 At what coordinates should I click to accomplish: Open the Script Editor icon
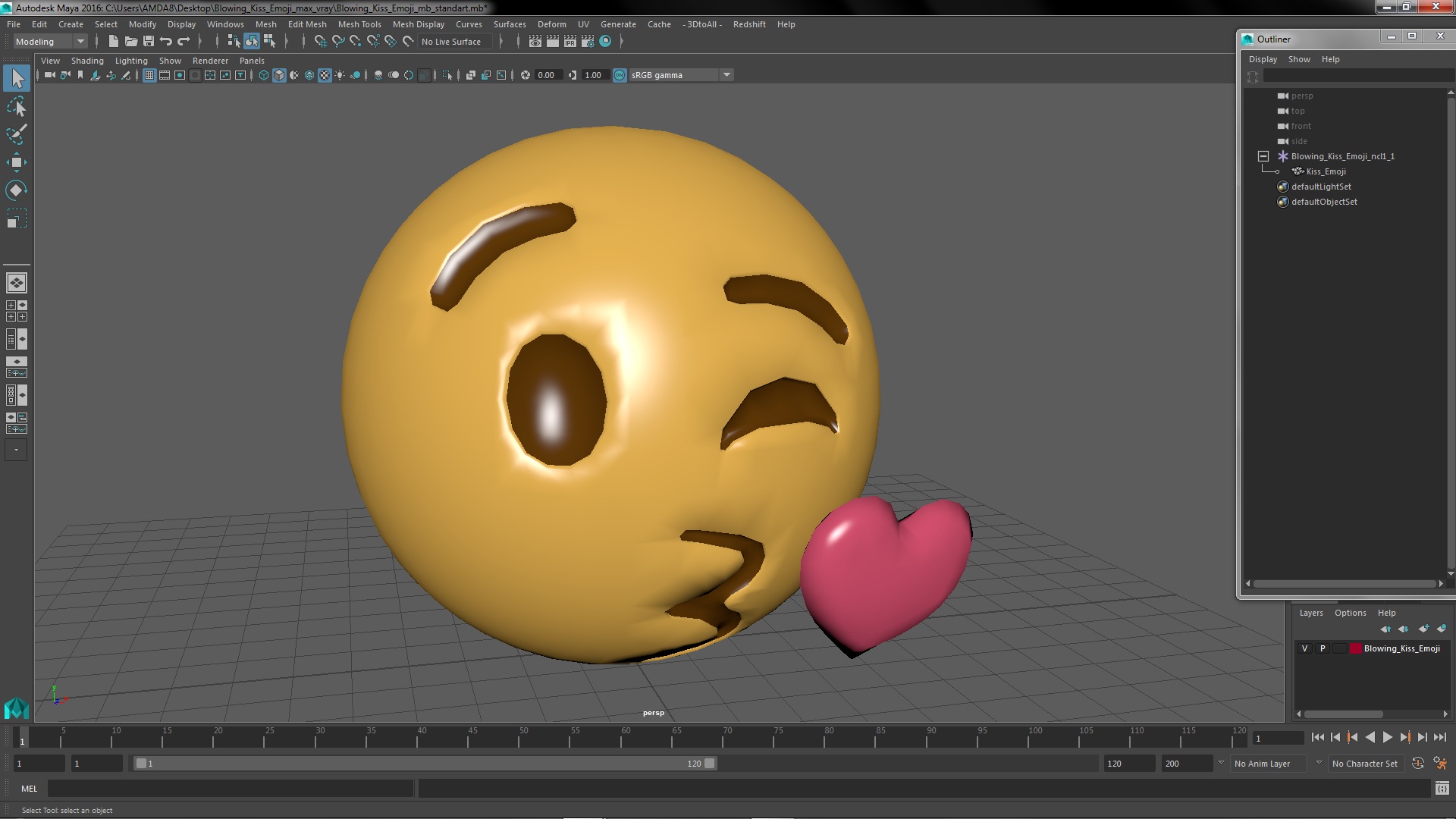pyautogui.click(x=1442, y=789)
